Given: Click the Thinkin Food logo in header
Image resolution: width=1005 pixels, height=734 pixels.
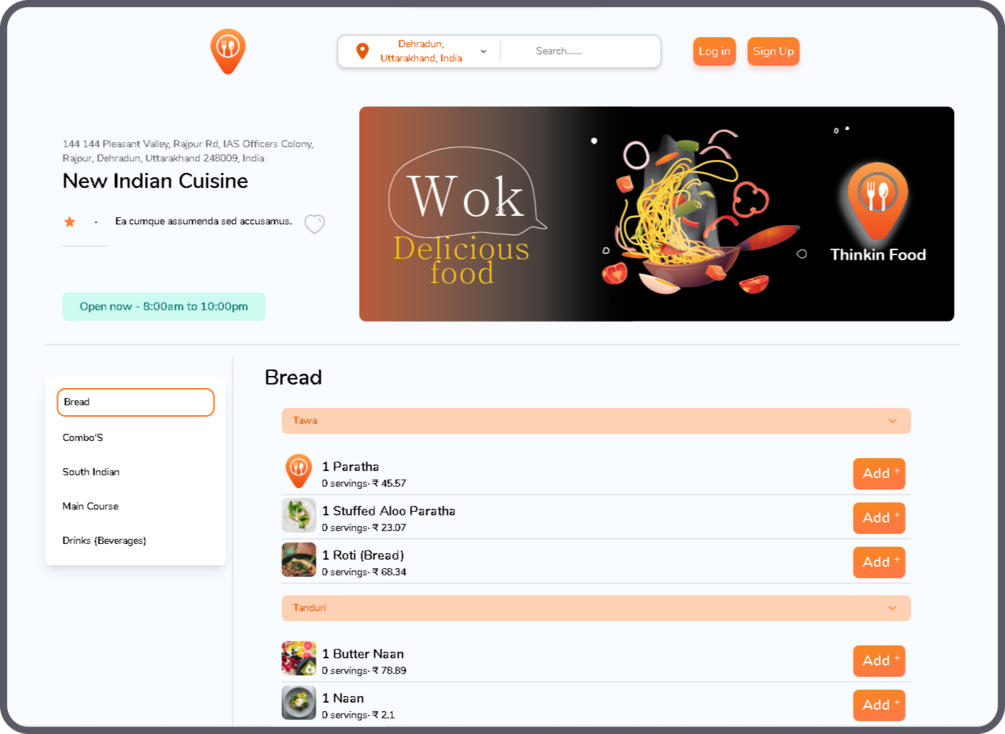Looking at the screenshot, I should pyautogui.click(x=228, y=51).
